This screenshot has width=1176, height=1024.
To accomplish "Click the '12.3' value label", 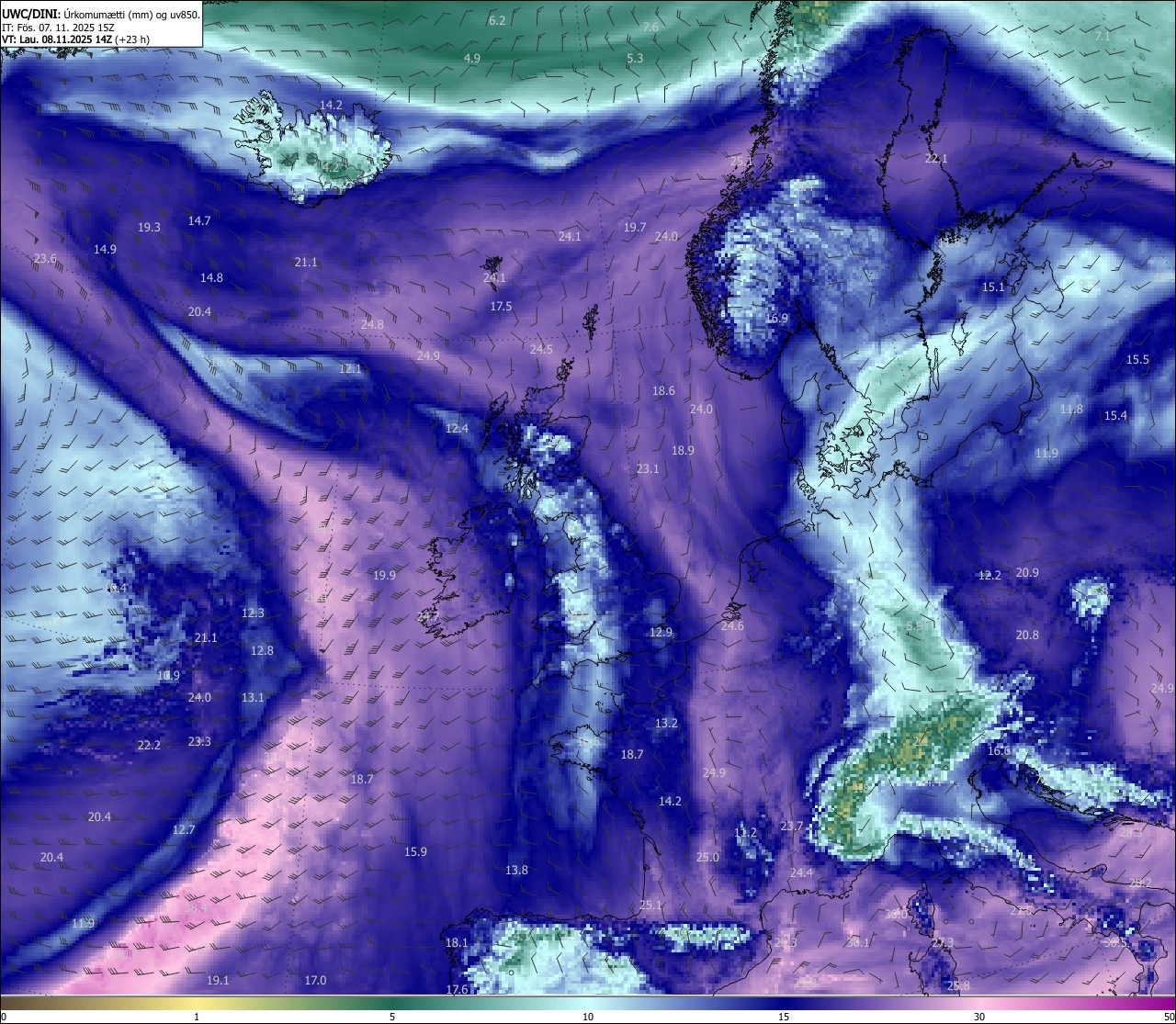I will 253,613.
